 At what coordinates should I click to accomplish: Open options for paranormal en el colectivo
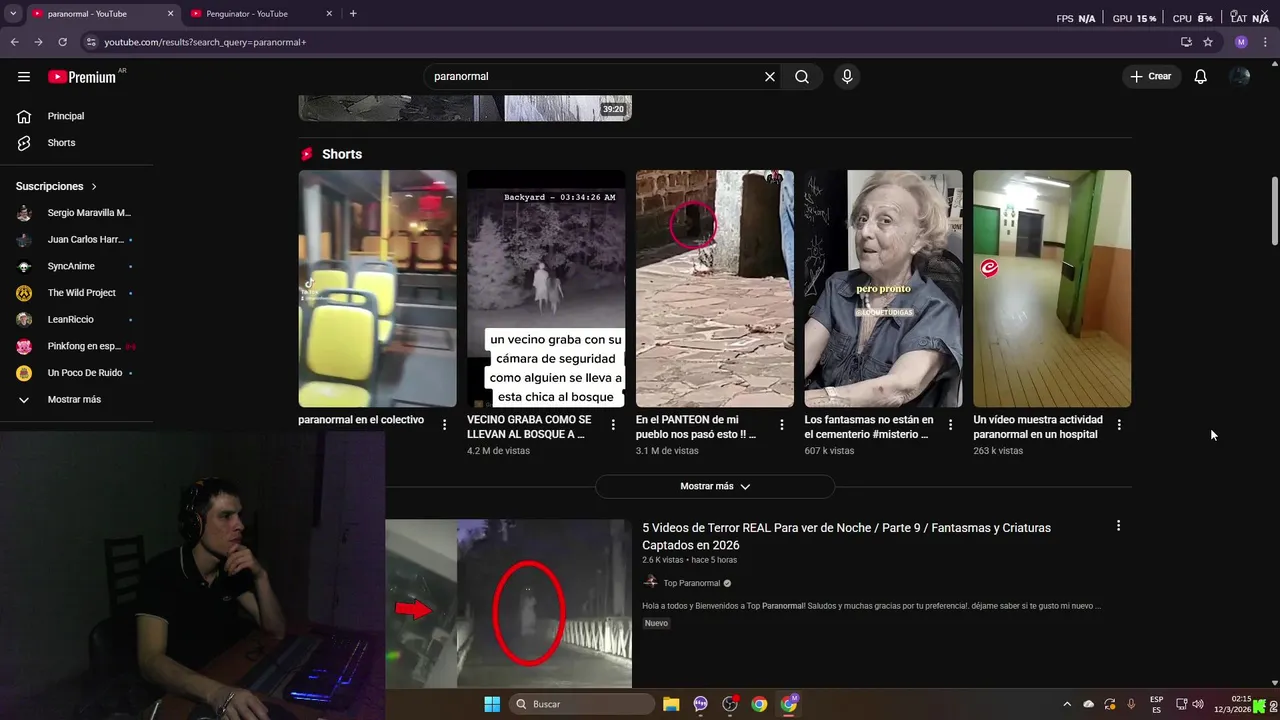(444, 425)
